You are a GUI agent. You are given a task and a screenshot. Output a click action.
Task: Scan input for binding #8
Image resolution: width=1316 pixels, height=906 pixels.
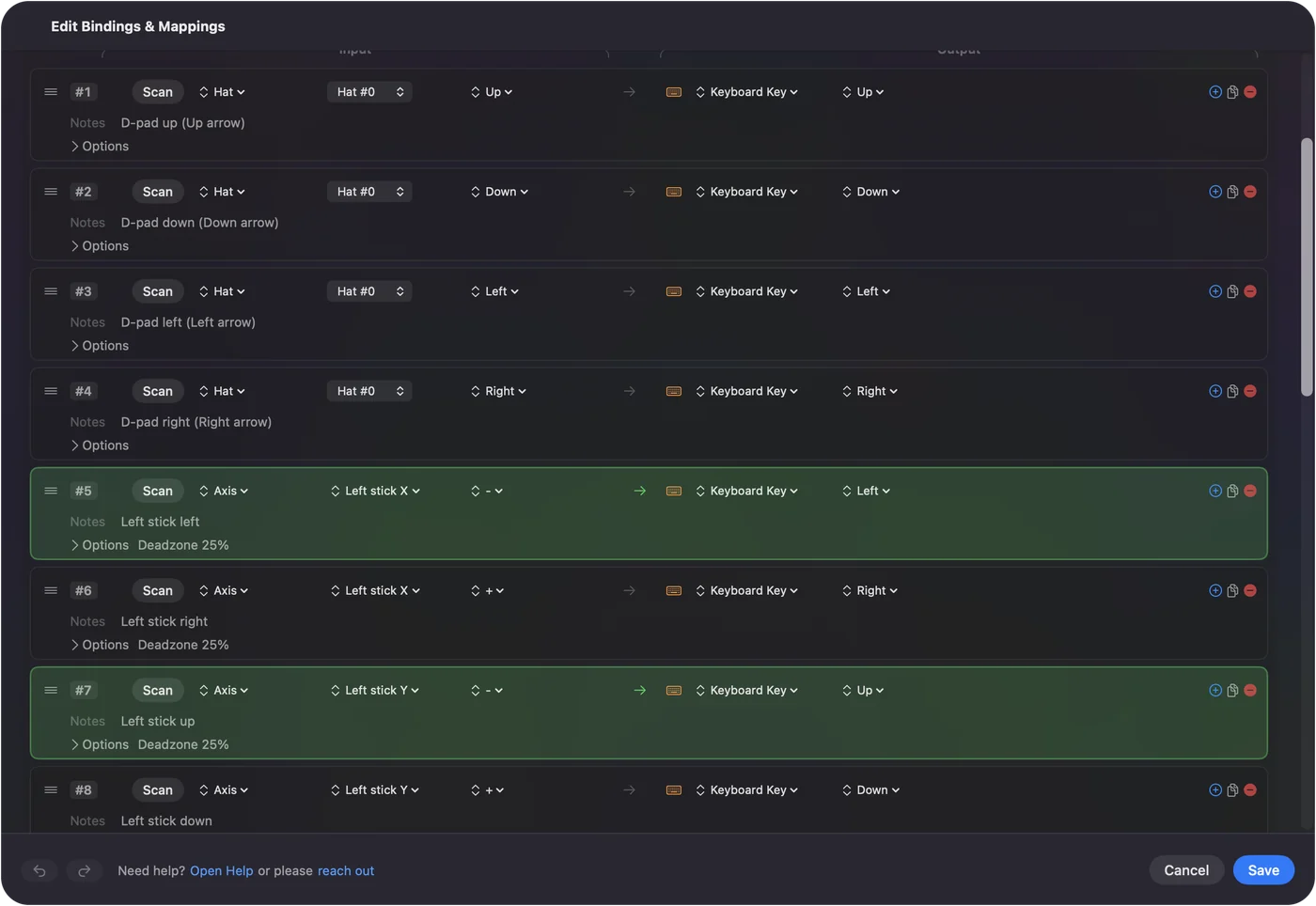158,789
